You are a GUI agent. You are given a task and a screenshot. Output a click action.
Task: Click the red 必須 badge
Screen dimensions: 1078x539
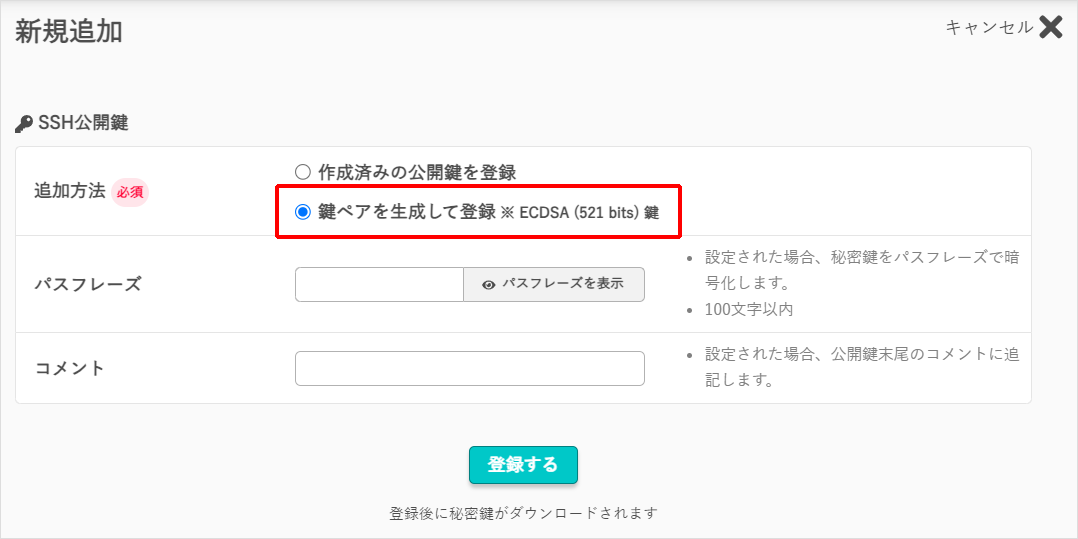pos(130,192)
